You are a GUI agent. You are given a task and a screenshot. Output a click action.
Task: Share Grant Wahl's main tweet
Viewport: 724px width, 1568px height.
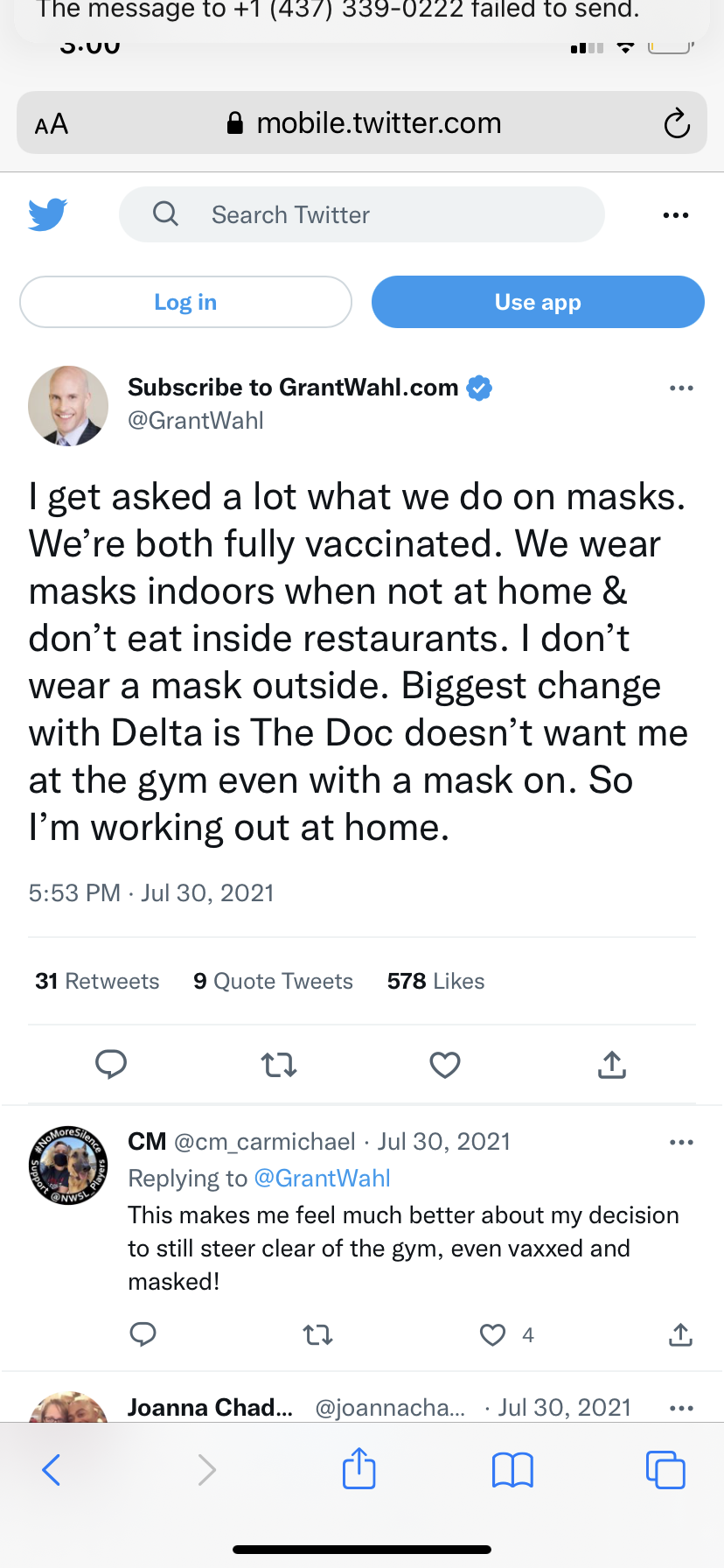[x=612, y=1064]
